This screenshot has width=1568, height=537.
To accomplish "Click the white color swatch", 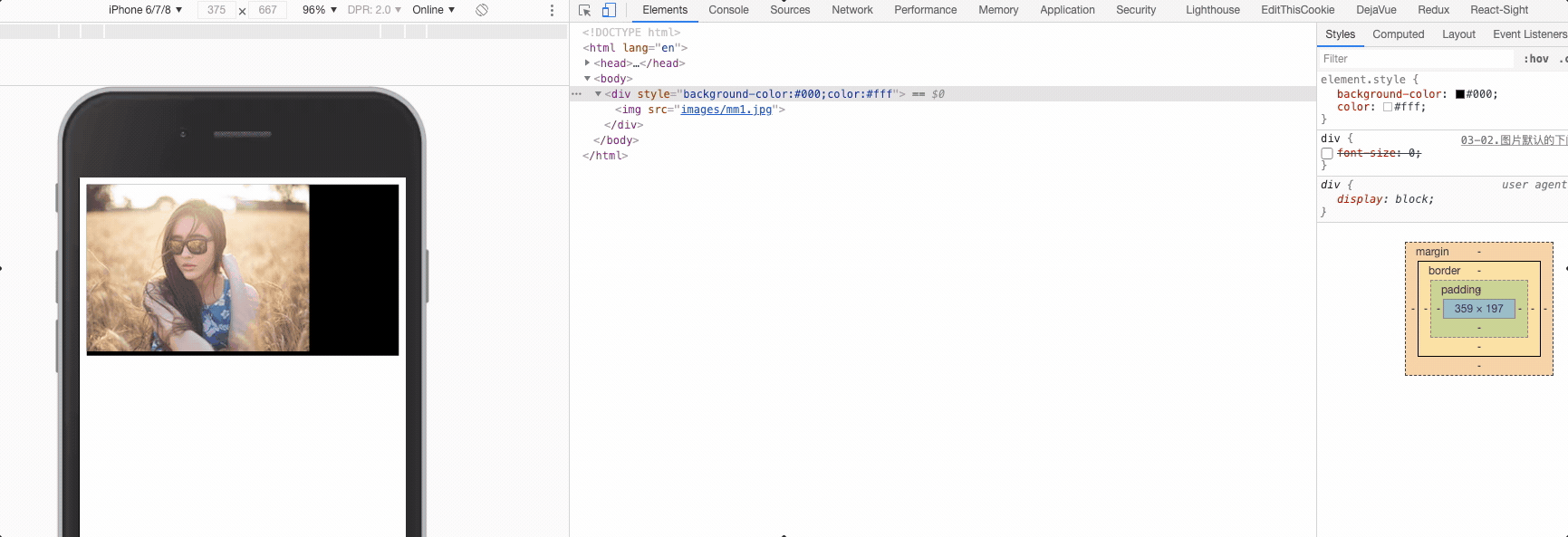I will click(1388, 107).
